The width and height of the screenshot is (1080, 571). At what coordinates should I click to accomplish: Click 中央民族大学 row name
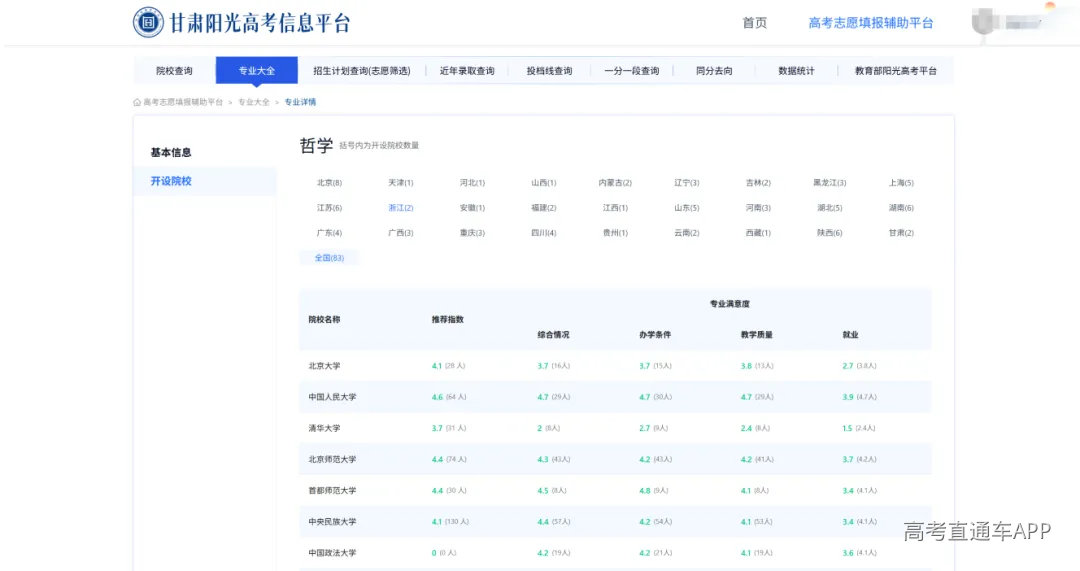332,521
